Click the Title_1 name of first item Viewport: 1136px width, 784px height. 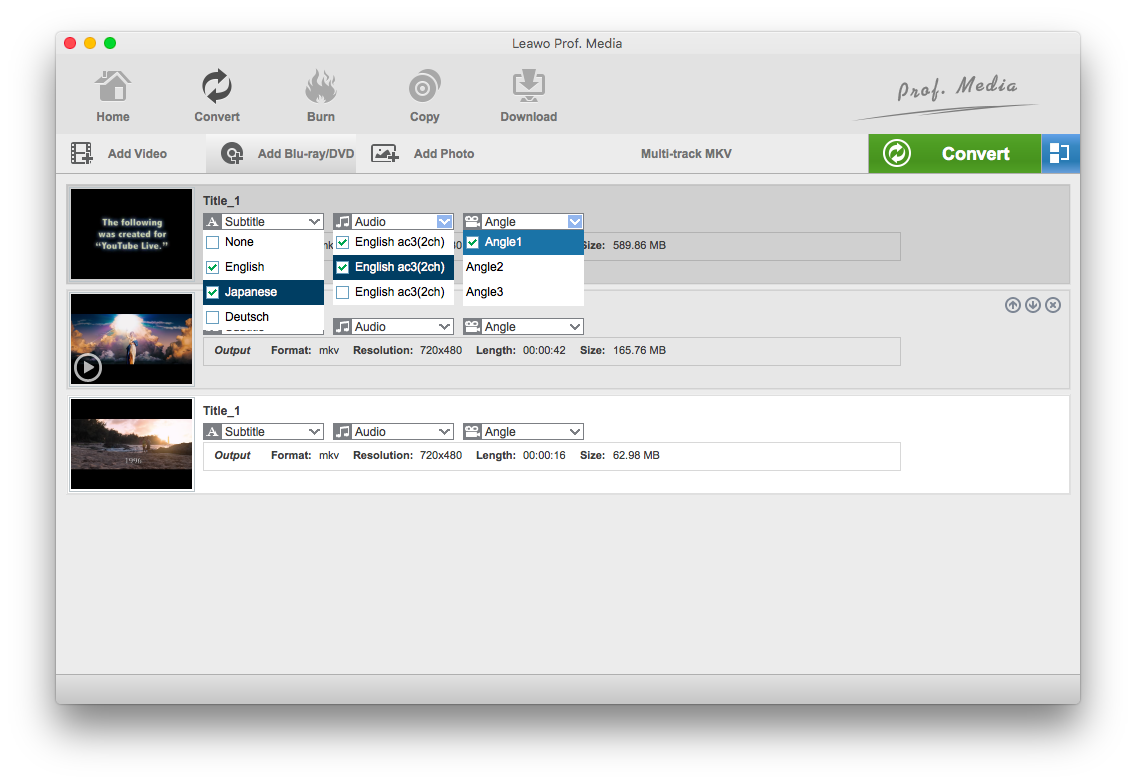coord(221,201)
